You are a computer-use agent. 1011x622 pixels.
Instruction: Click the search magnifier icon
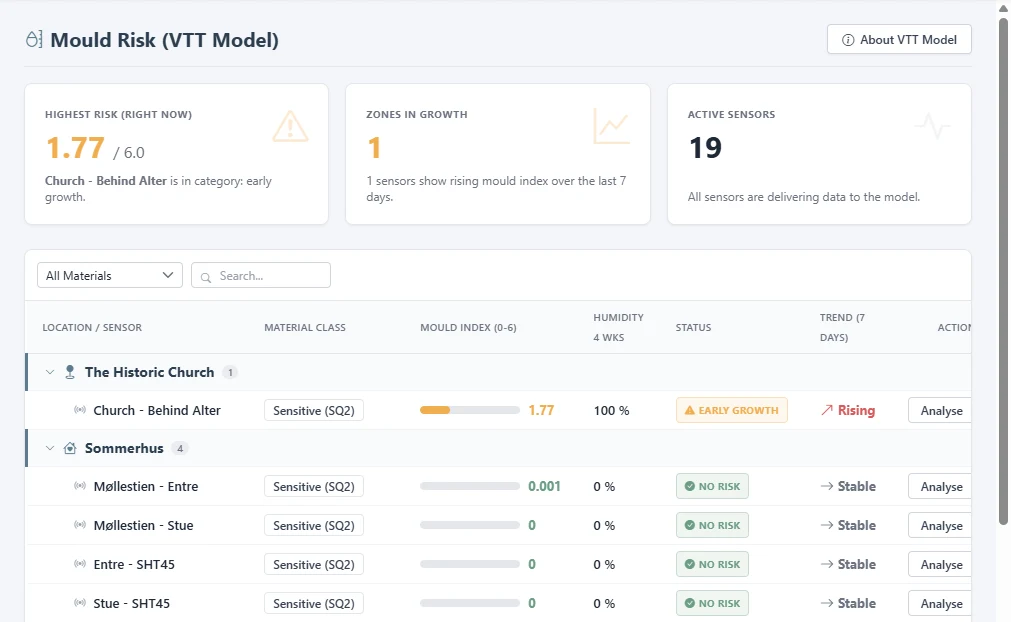click(x=206, y=277)
